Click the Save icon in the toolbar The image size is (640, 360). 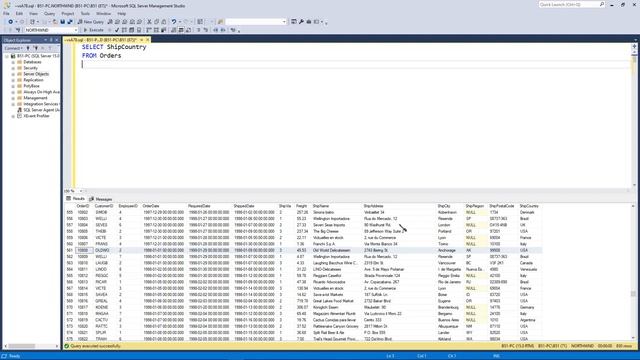point(62,22)
